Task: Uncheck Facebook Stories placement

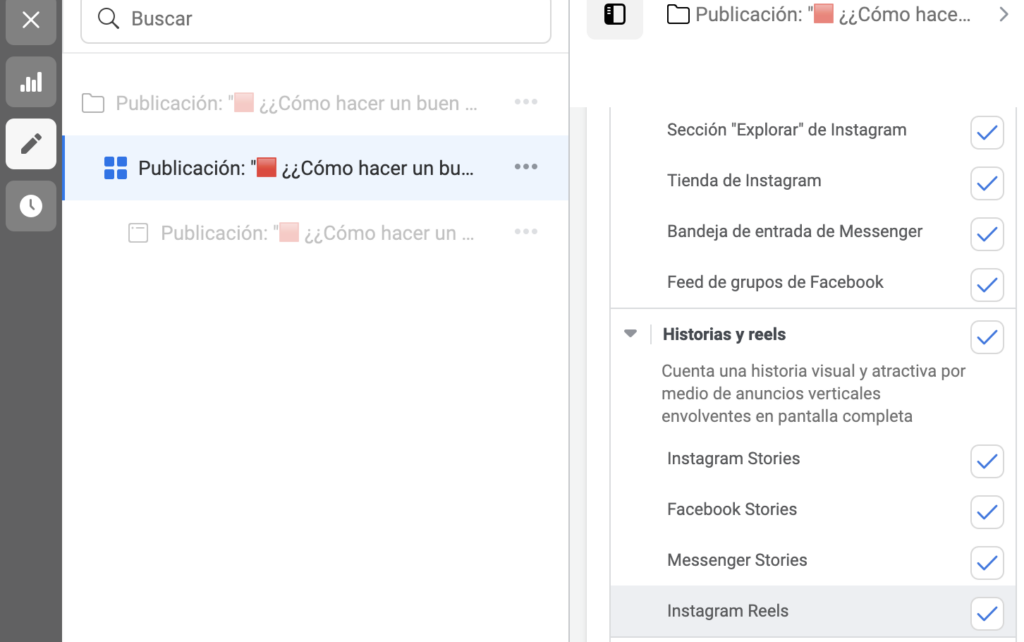Action: 987,512
